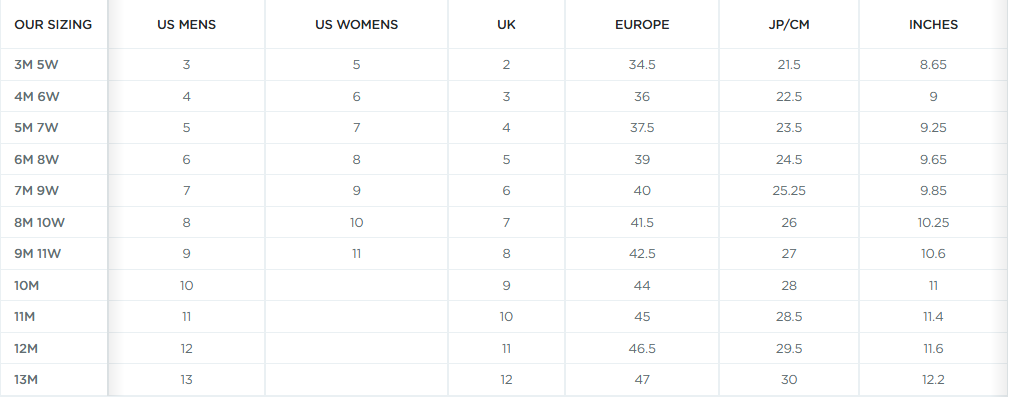Click the 4M 6W row label
Screen dimensions: 1009x397
click(37, 97)
